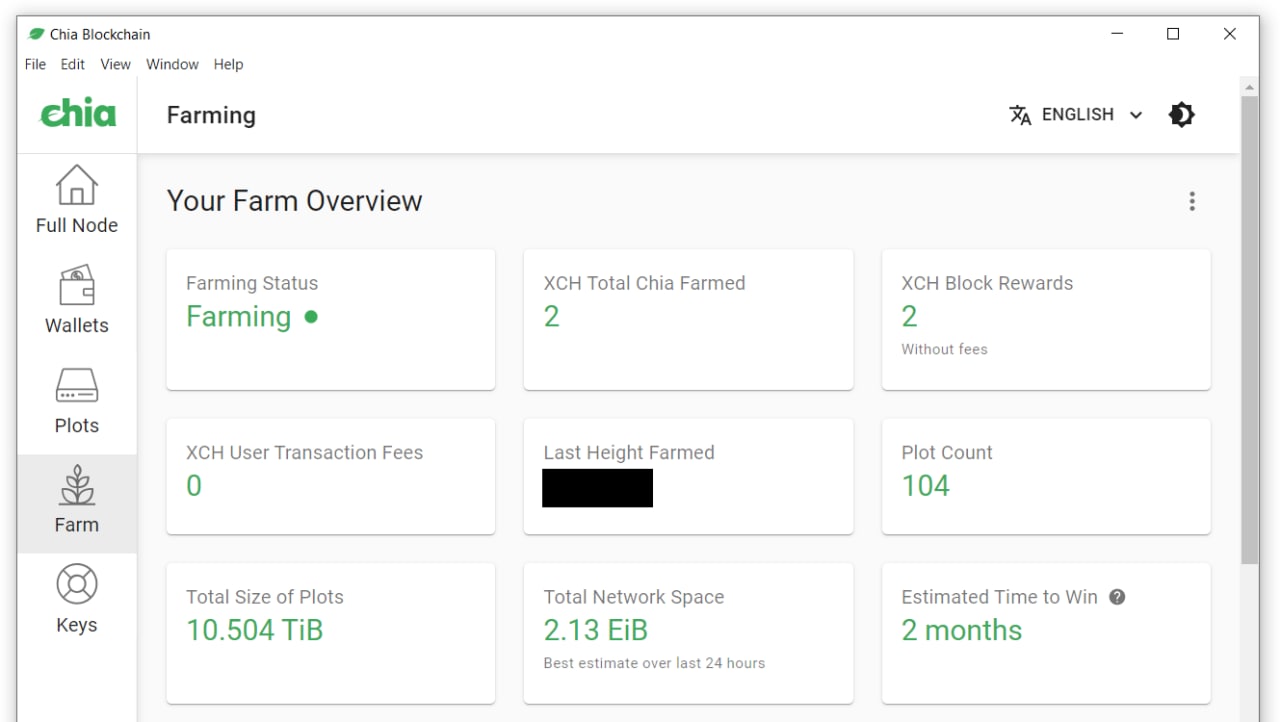
Task: Click the XCH Total Chia Farmed label
Action: (644, 283)
